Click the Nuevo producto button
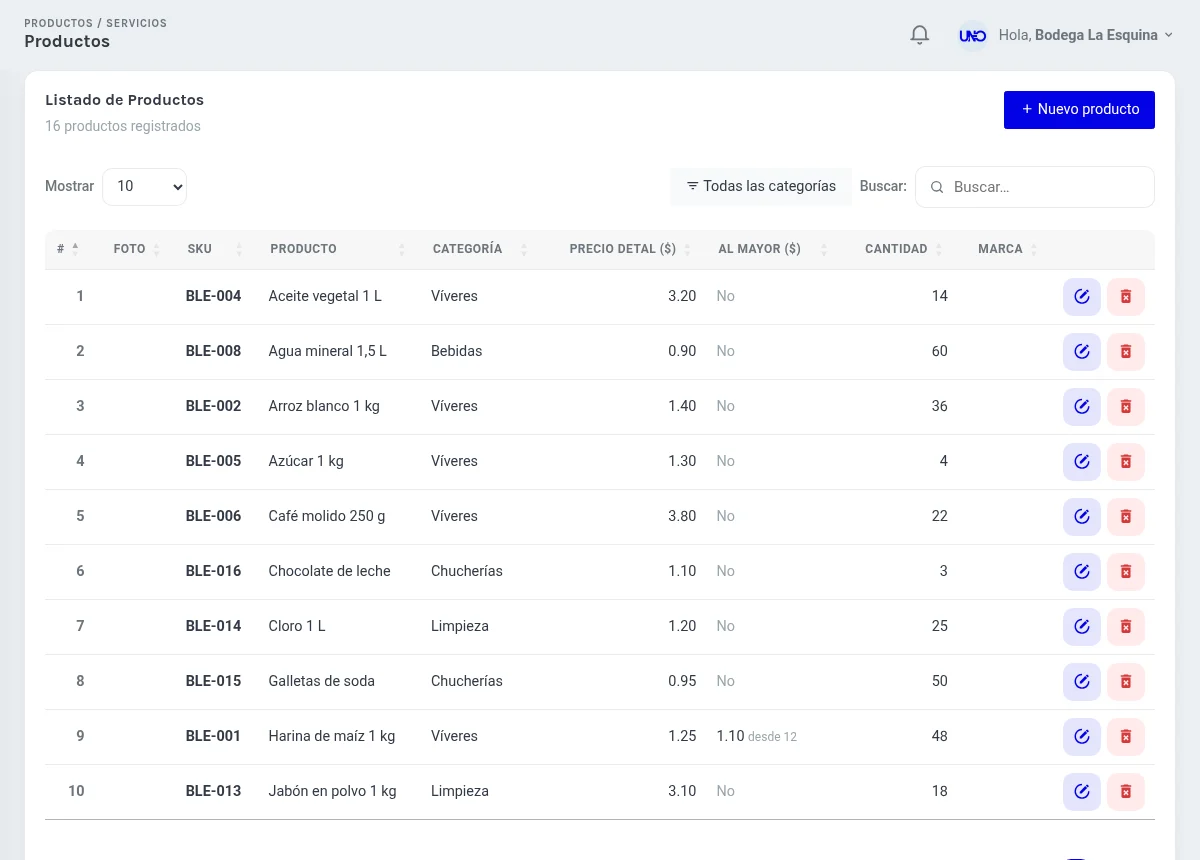This screenshot has width=1200, height=860. [x=1079, y=110]
